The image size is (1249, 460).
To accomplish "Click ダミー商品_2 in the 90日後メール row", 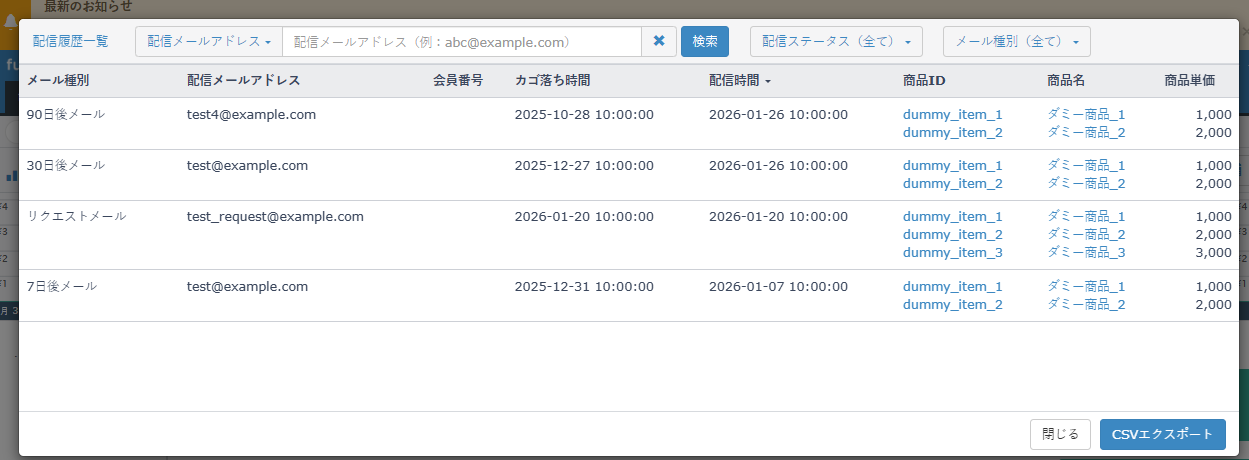I will (x=1086, y=132).
